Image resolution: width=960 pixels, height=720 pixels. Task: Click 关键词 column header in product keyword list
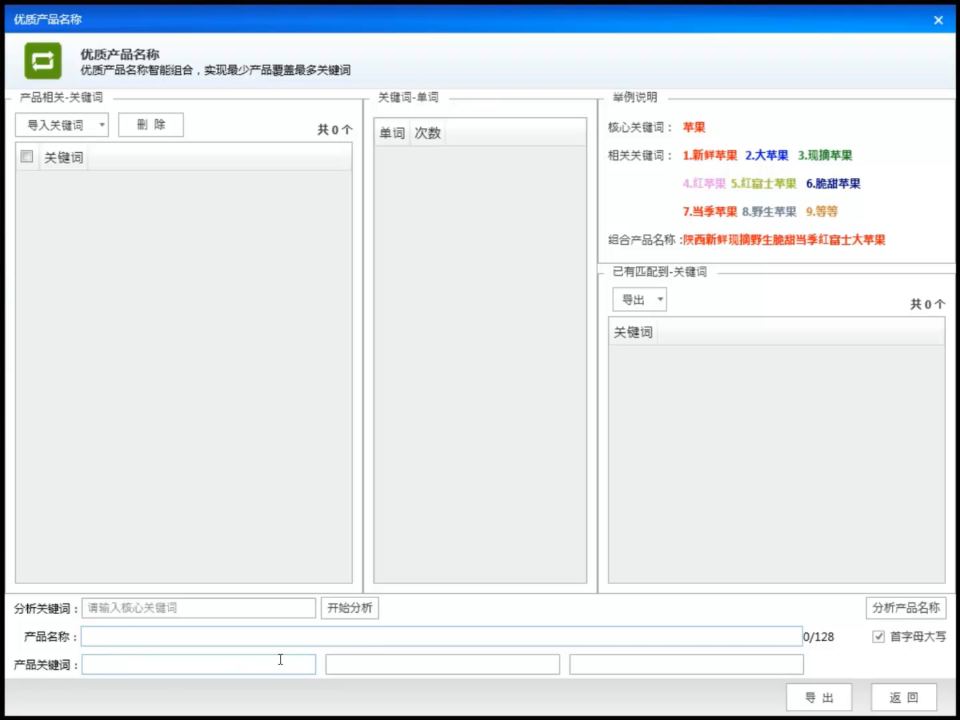(x=63, y=158)
